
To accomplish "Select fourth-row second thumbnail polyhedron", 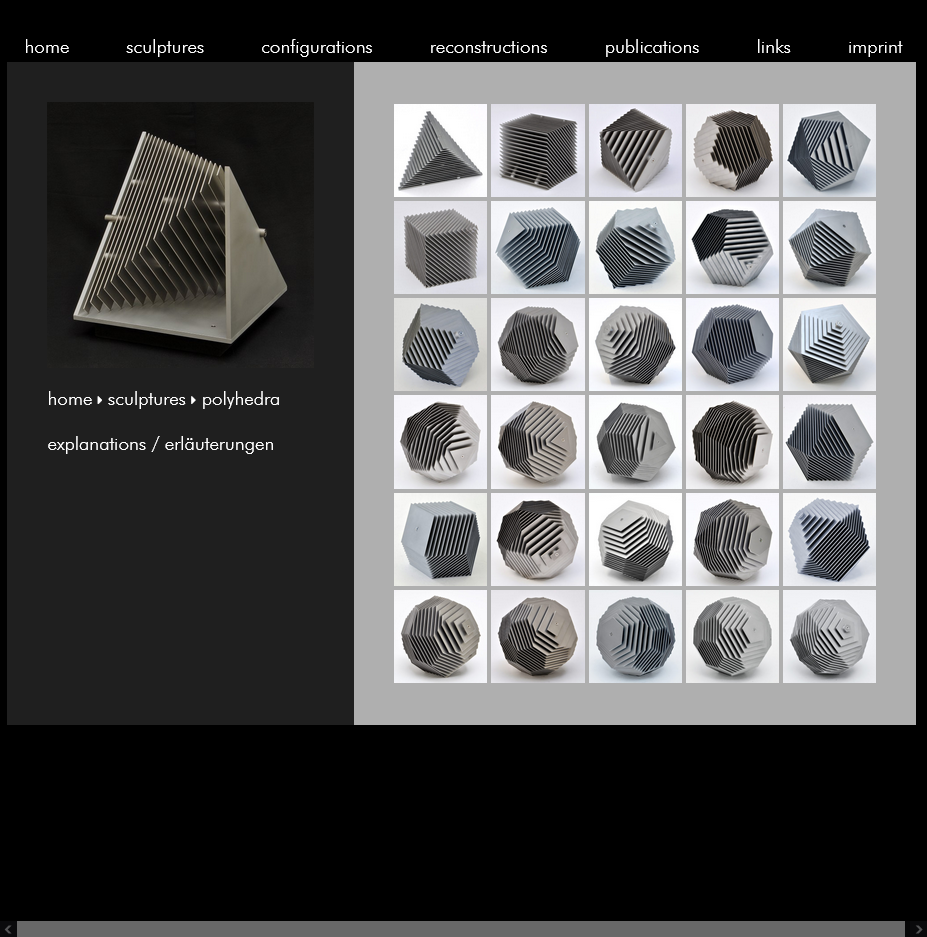I will tap(538, 442).
